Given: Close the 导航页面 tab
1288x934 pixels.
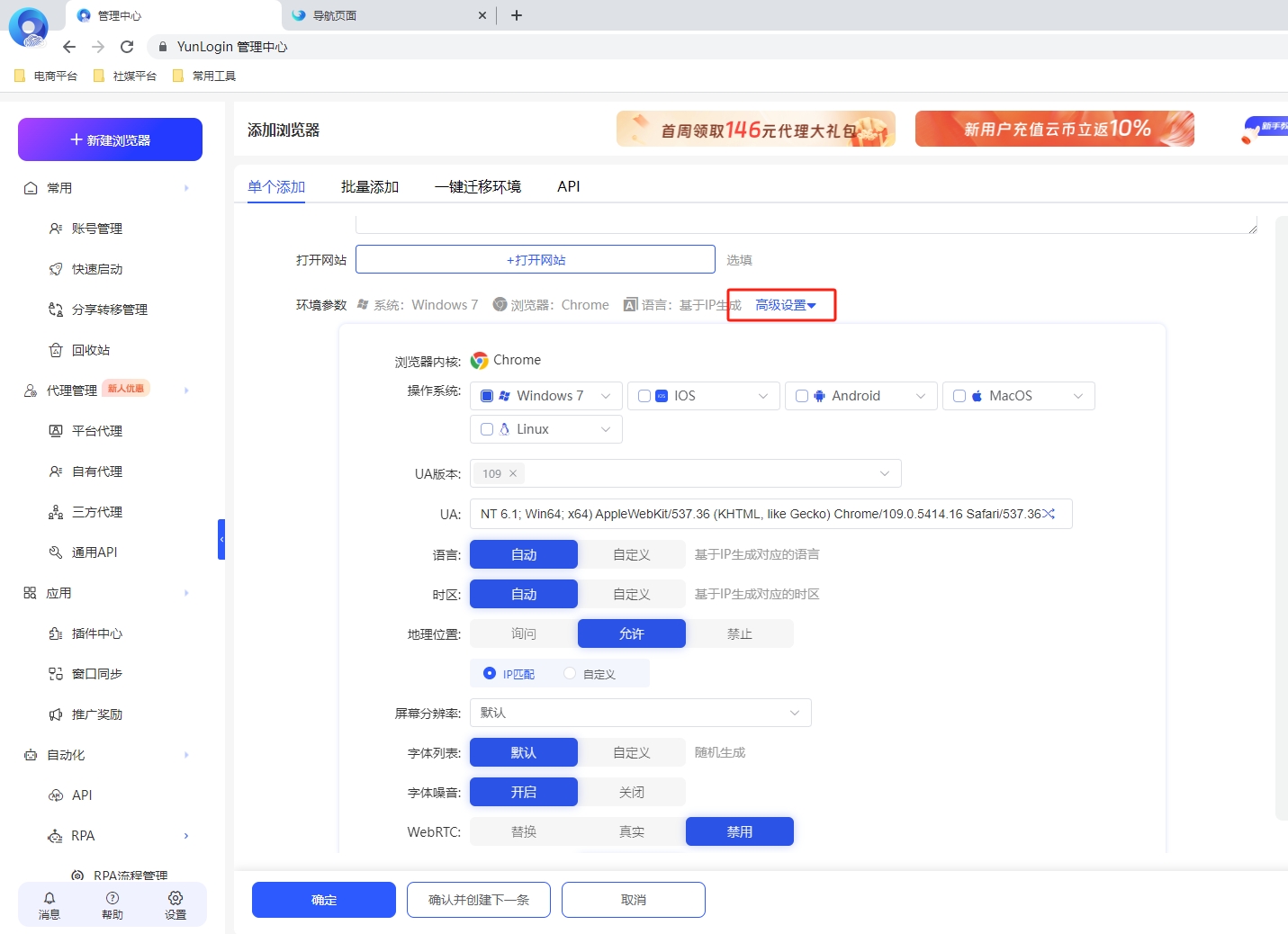Looking at the screenshot, I should pyautogui.click(x=482, y=15).
